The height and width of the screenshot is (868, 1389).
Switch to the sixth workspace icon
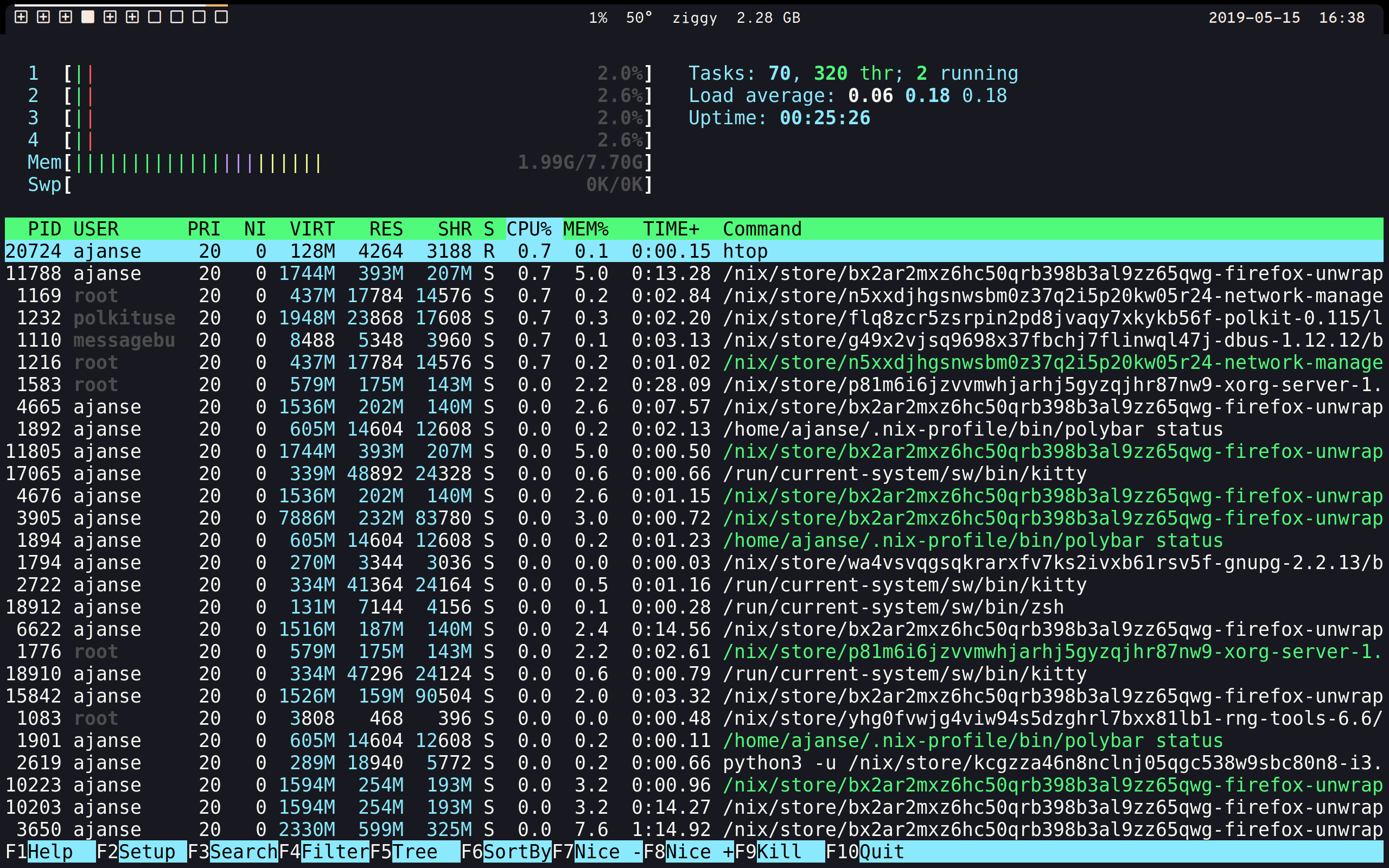point(132,17)
